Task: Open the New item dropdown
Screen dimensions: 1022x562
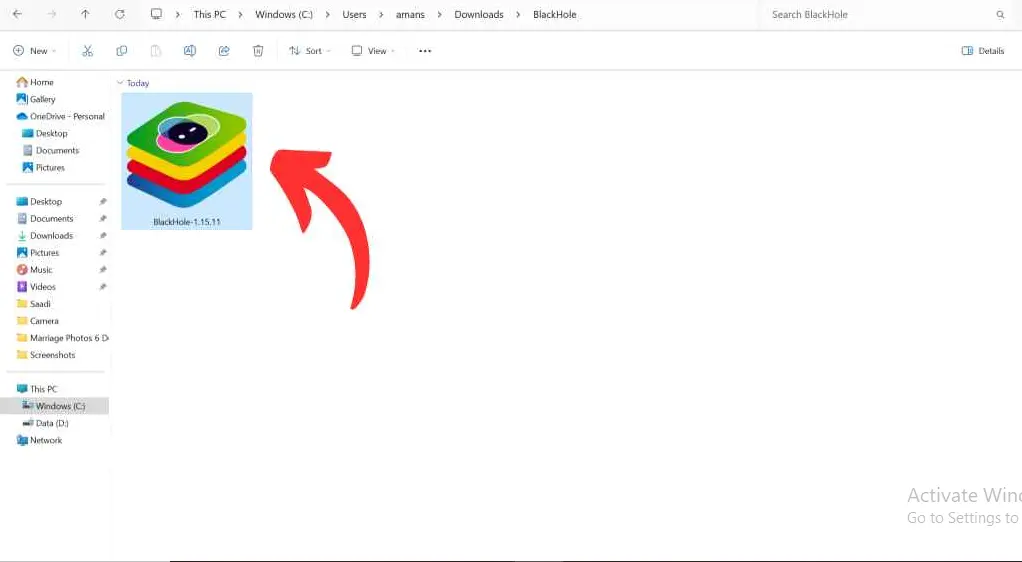Action: pos(35,51)
